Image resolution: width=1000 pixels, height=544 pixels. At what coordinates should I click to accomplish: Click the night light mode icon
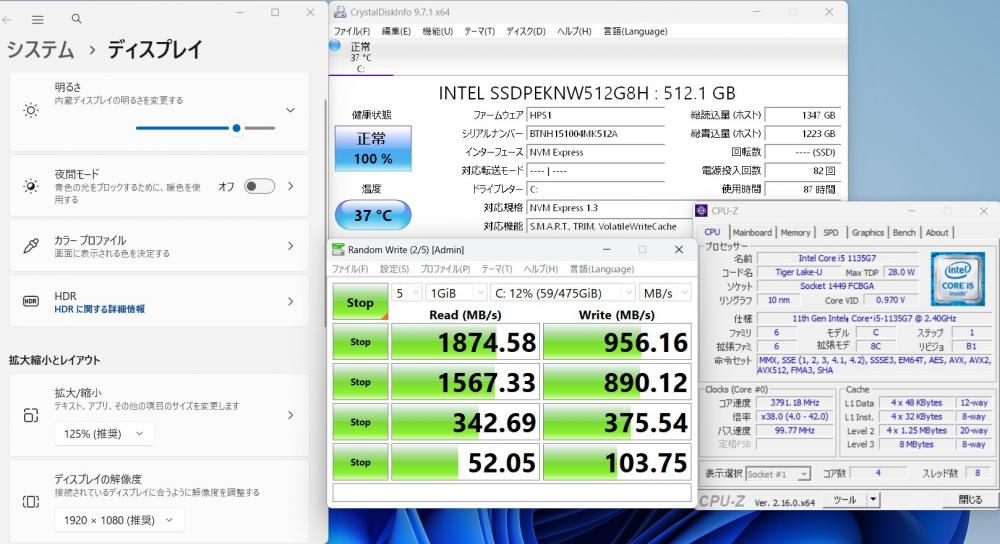click(31, 186)
